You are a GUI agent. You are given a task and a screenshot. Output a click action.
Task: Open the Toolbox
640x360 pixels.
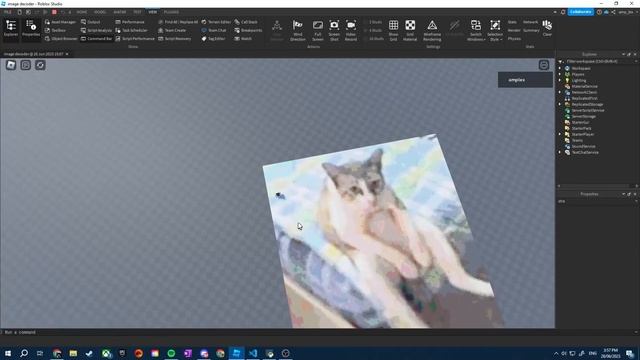56,30
